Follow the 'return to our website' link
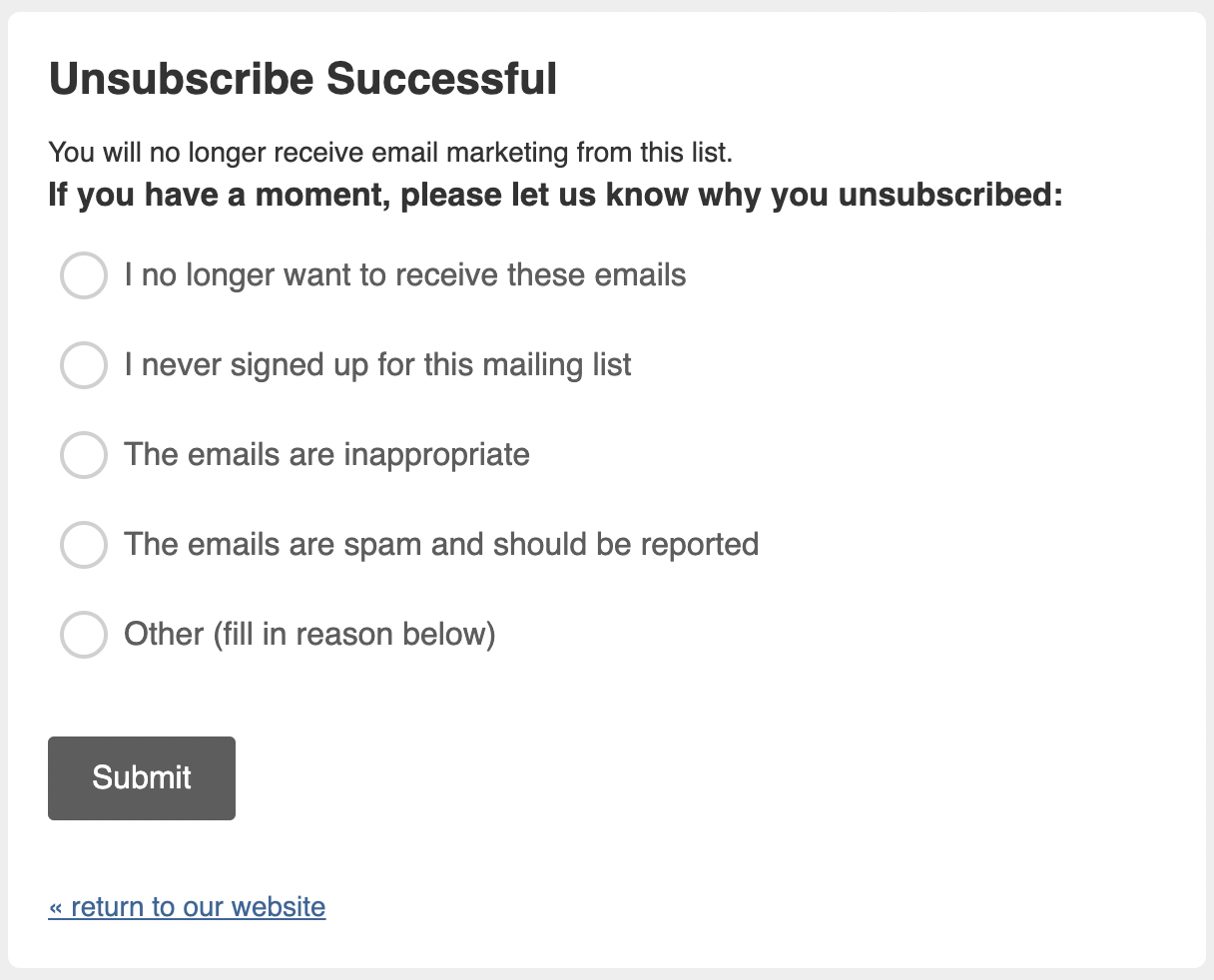Viewport: 1214px width, 980px height. 187,906
